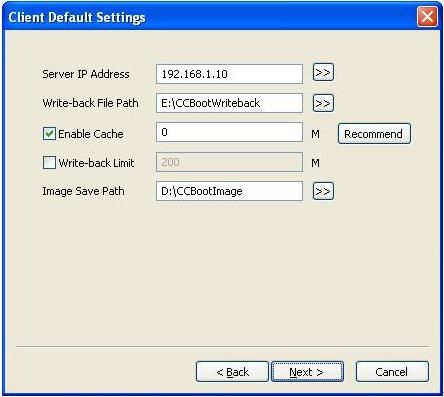Return with the < Back button
444x397 pixels.
tap(232, 371)
